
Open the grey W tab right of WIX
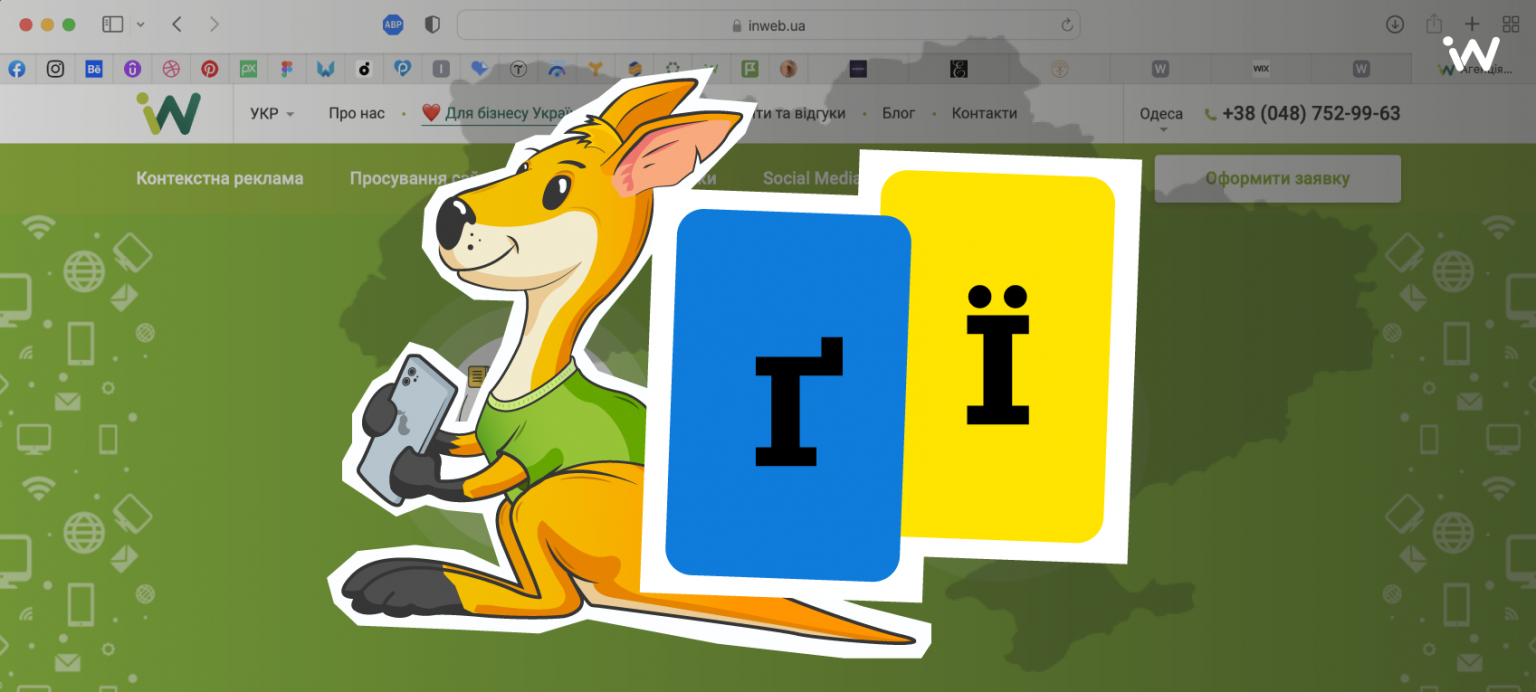point(1361,69)
